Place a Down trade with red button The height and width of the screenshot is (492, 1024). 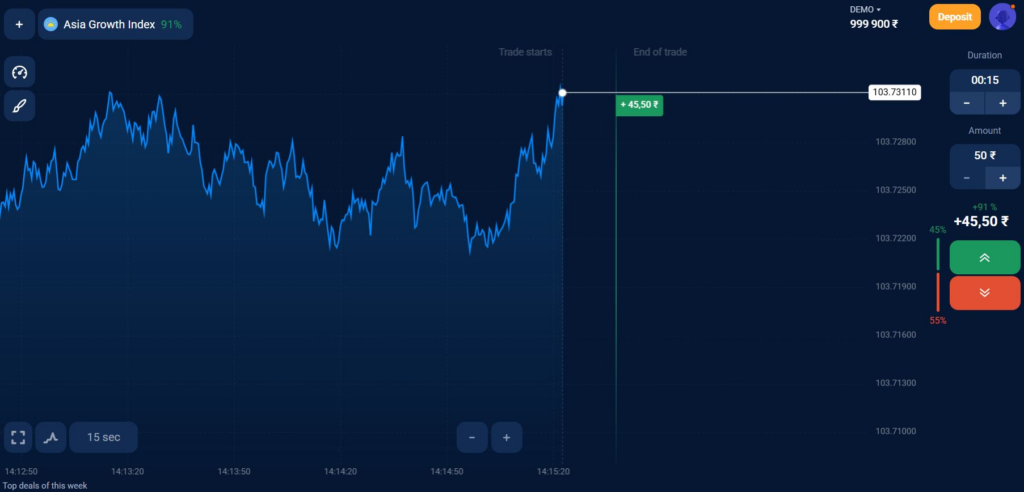click(985, 293)
